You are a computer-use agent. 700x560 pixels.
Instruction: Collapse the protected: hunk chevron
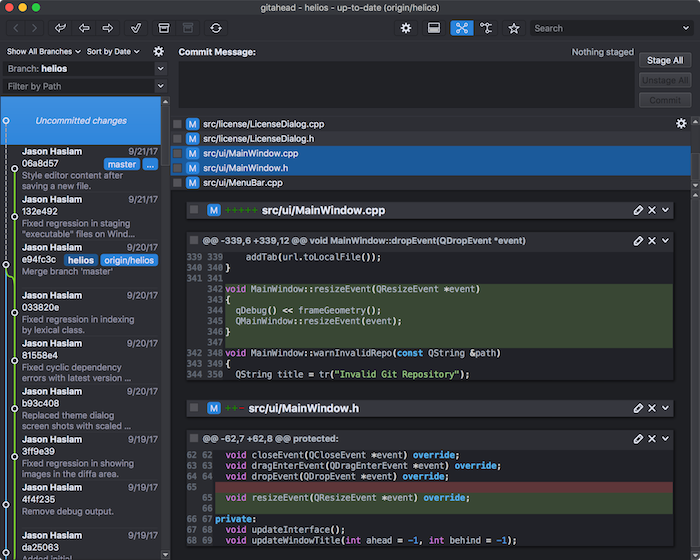pos(666,439)
